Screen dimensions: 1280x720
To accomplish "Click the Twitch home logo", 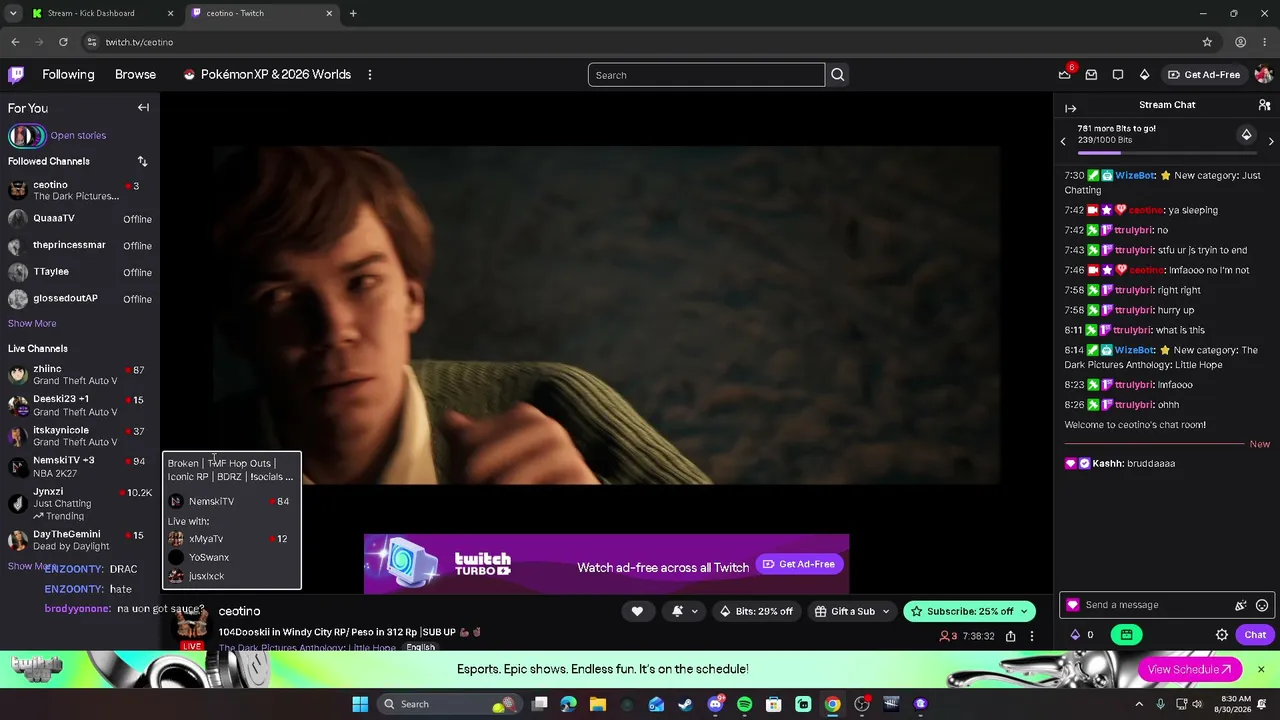I will [16, 74].
